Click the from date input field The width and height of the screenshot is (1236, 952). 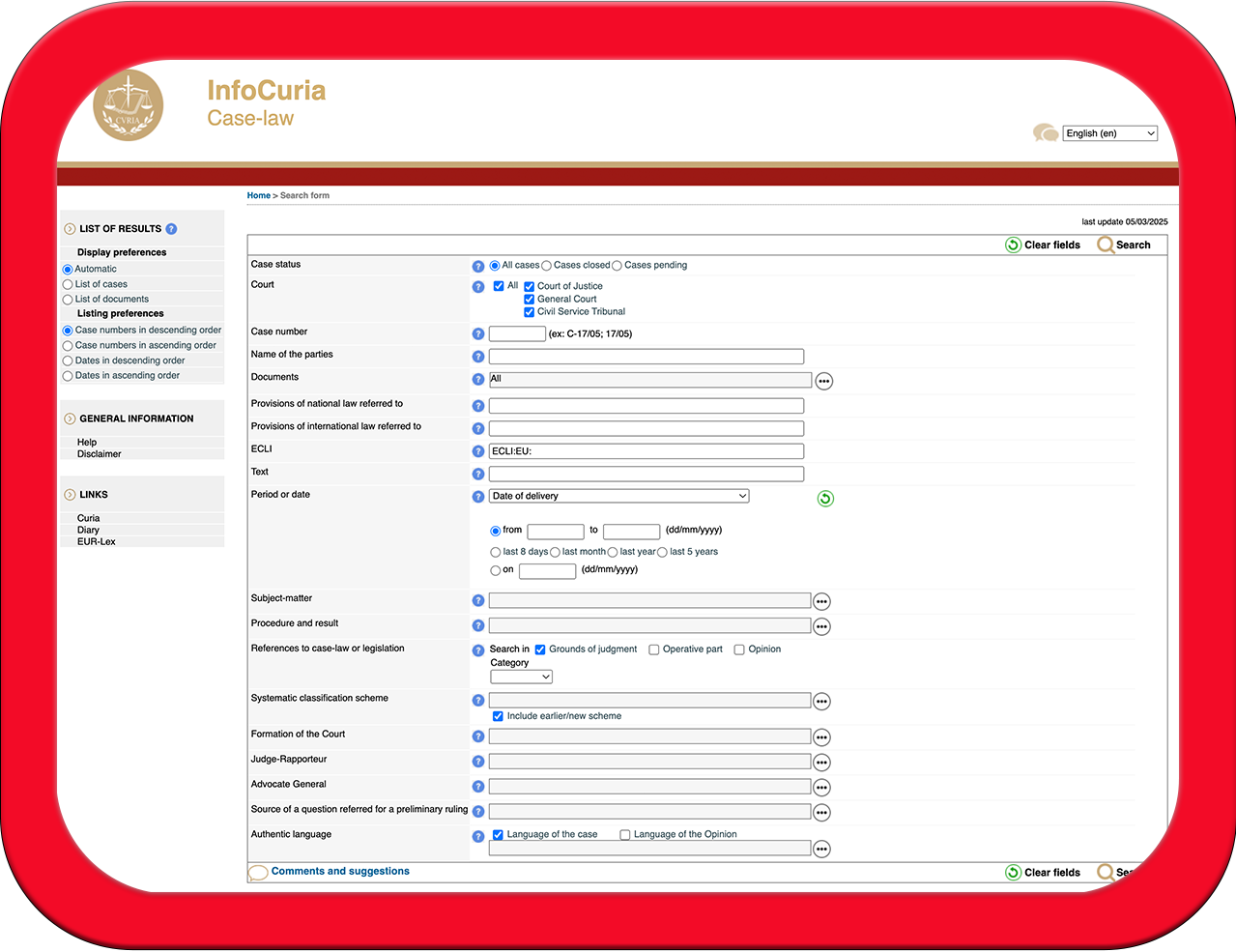click(x=556, y=532)
